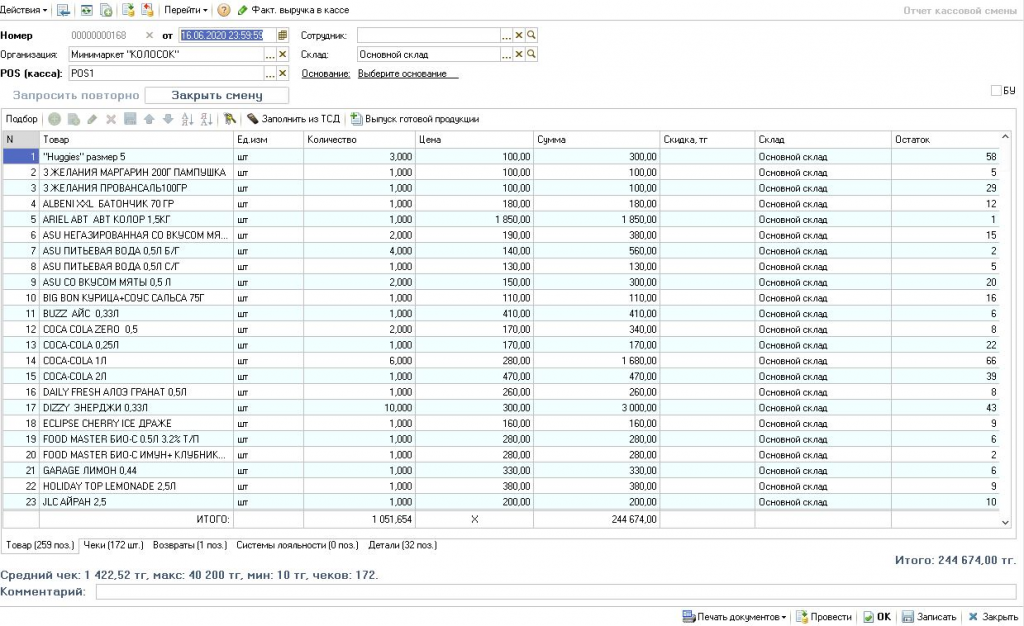Open the calendar picker for the date

(282, 35)
